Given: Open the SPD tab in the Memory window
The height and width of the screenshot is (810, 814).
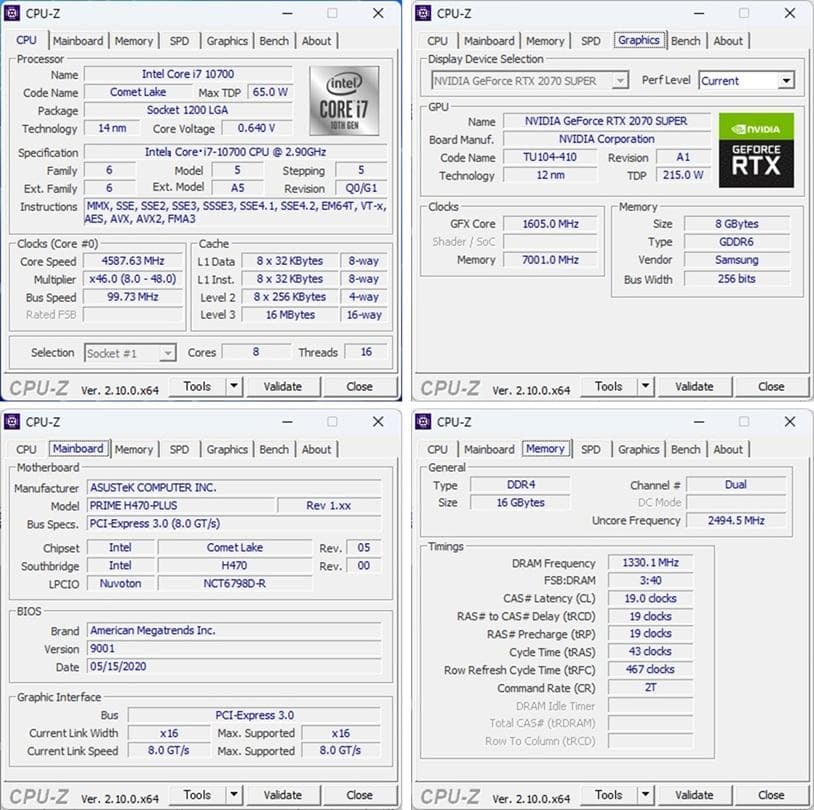Looking at the screenshot, I should (x=590, y=449).
